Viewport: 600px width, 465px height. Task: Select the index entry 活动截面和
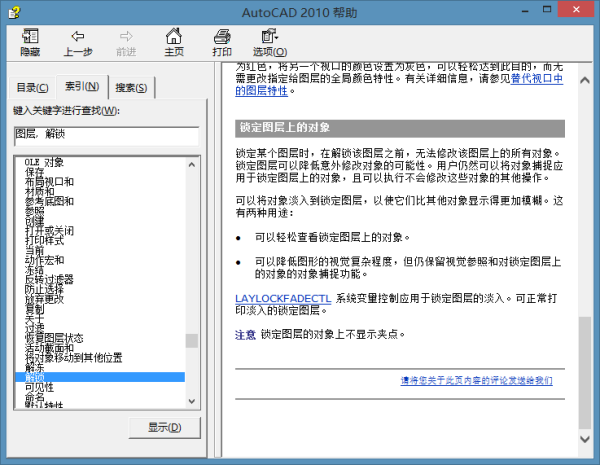pyautogui.click(x=49, y=348)
